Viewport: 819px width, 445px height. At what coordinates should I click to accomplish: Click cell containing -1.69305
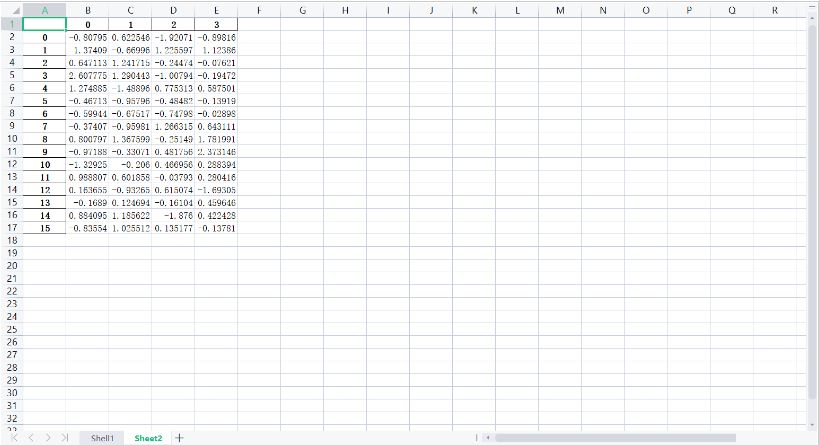pos(216,190)
